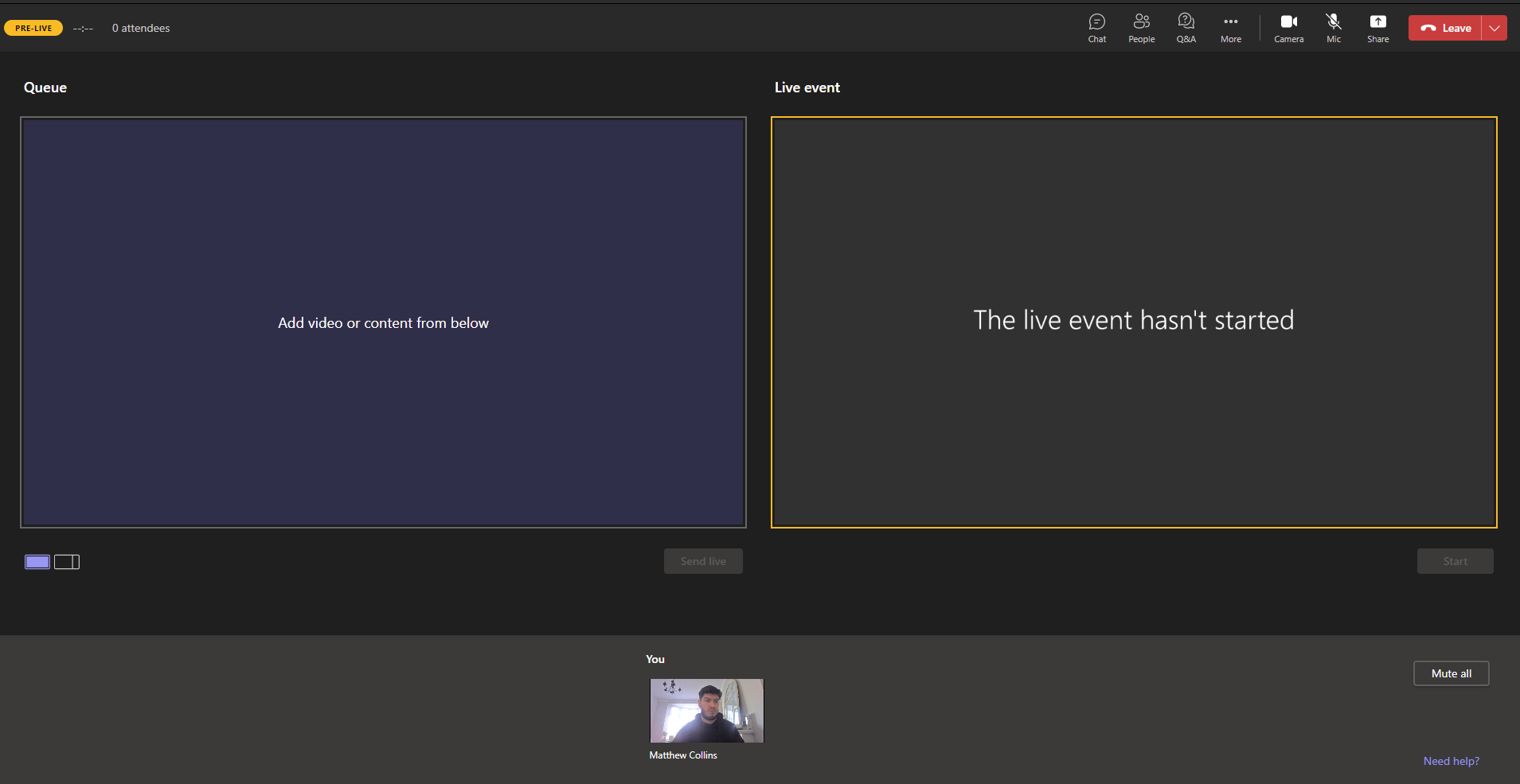The width and height of the screenshot is (1520, 784).
Task: Open the More options menu
Action: 1230,28
